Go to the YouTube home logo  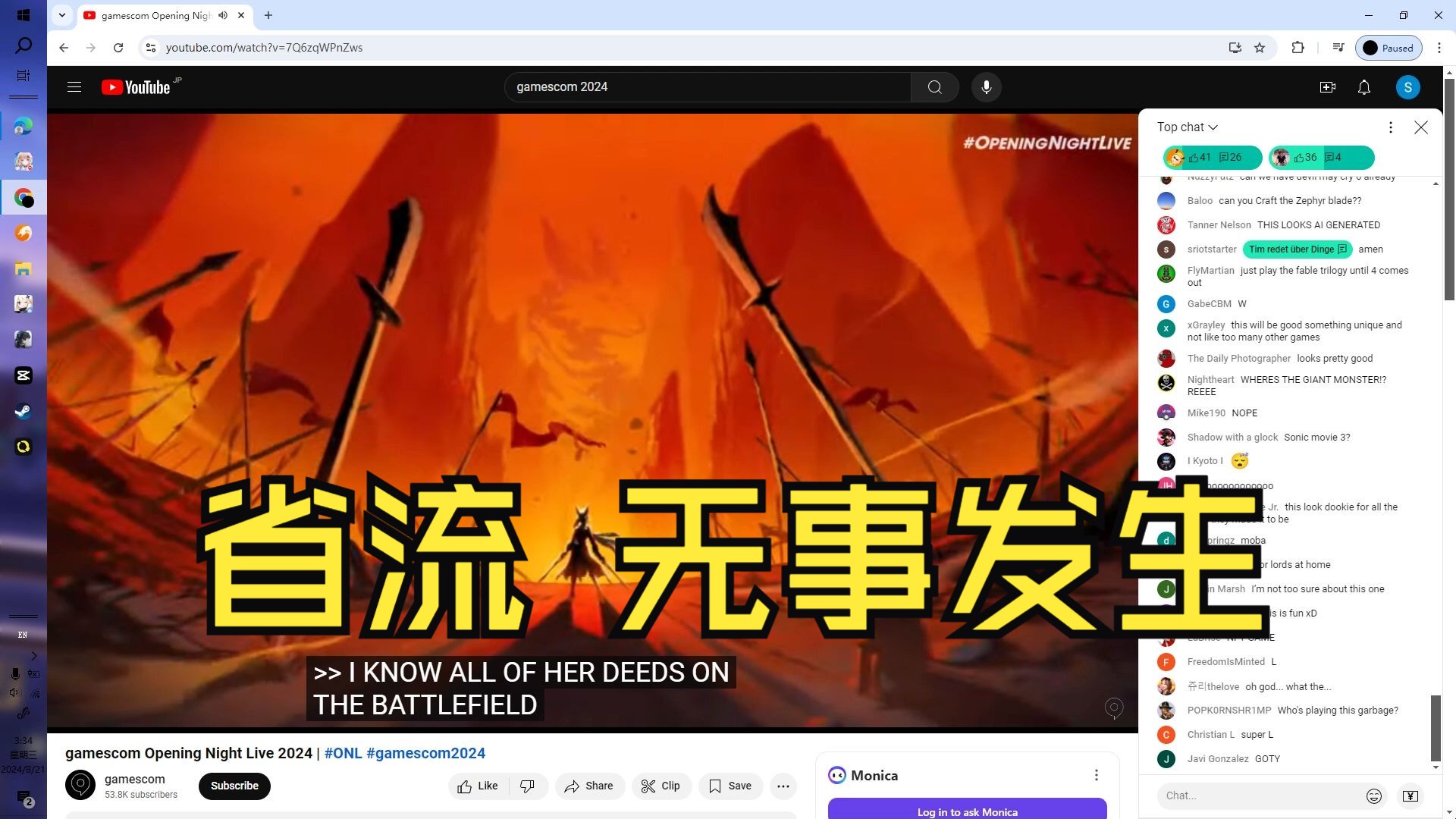point(136,87)
